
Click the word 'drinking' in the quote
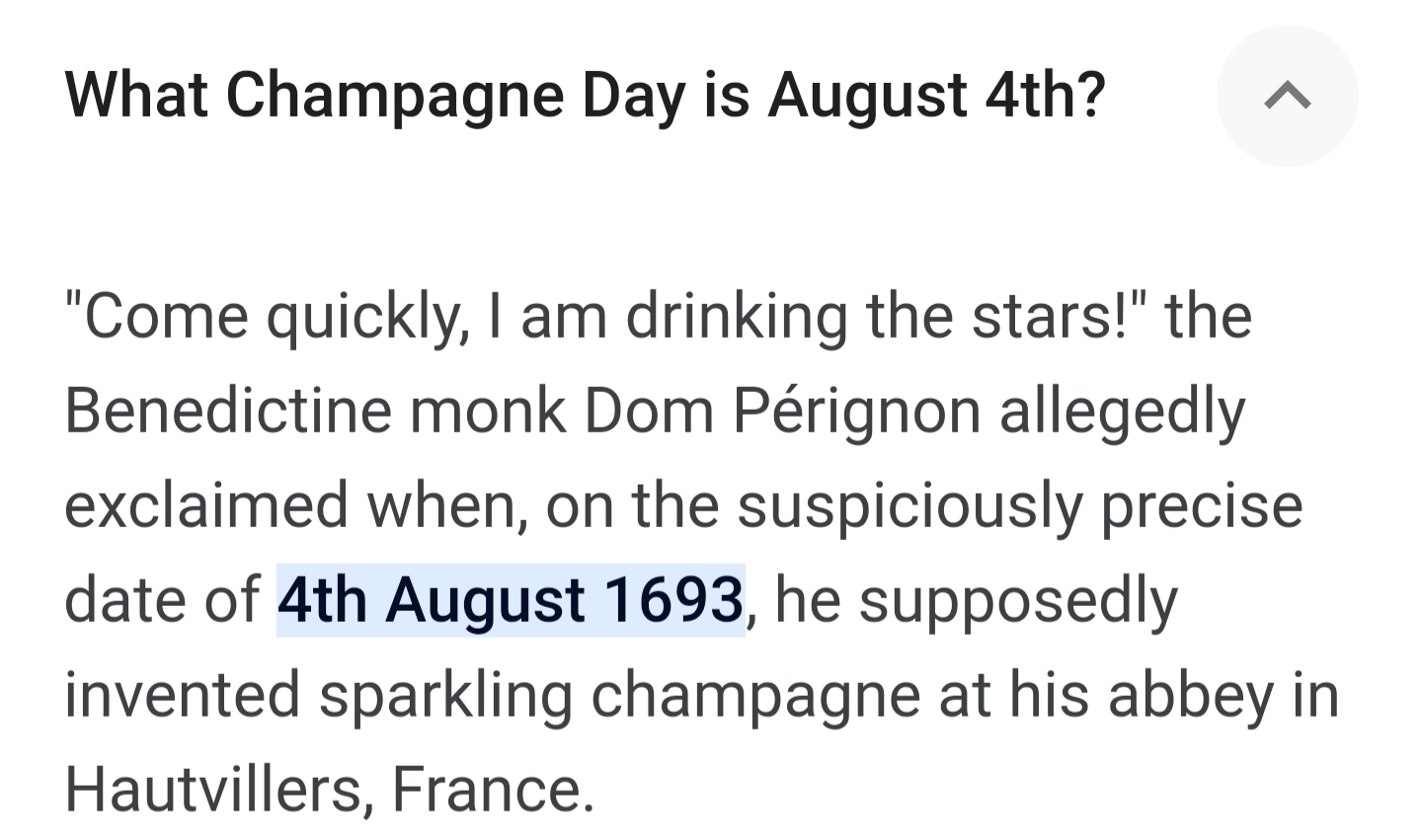click(736, 318)
